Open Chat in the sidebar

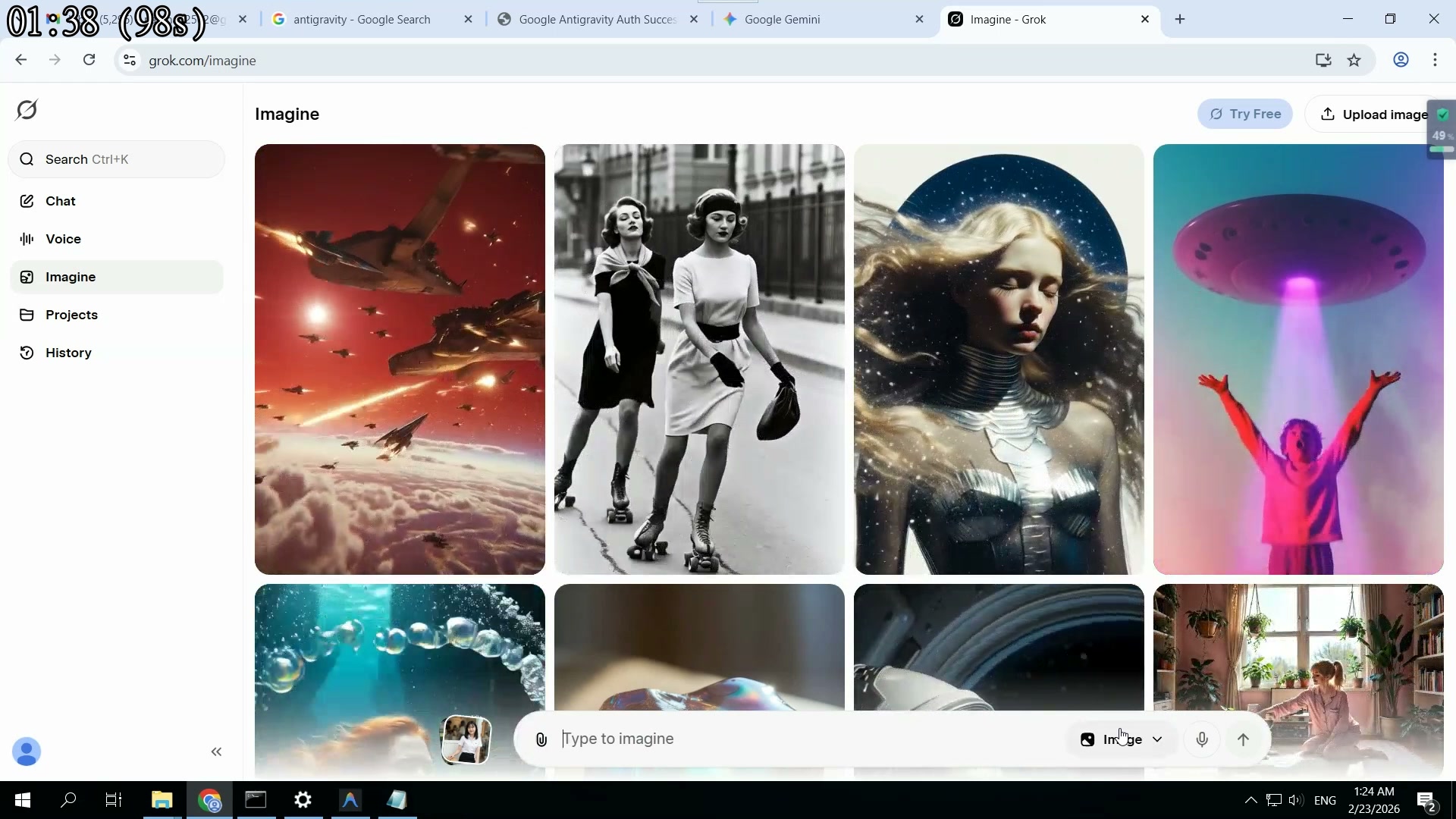[61, 201]
